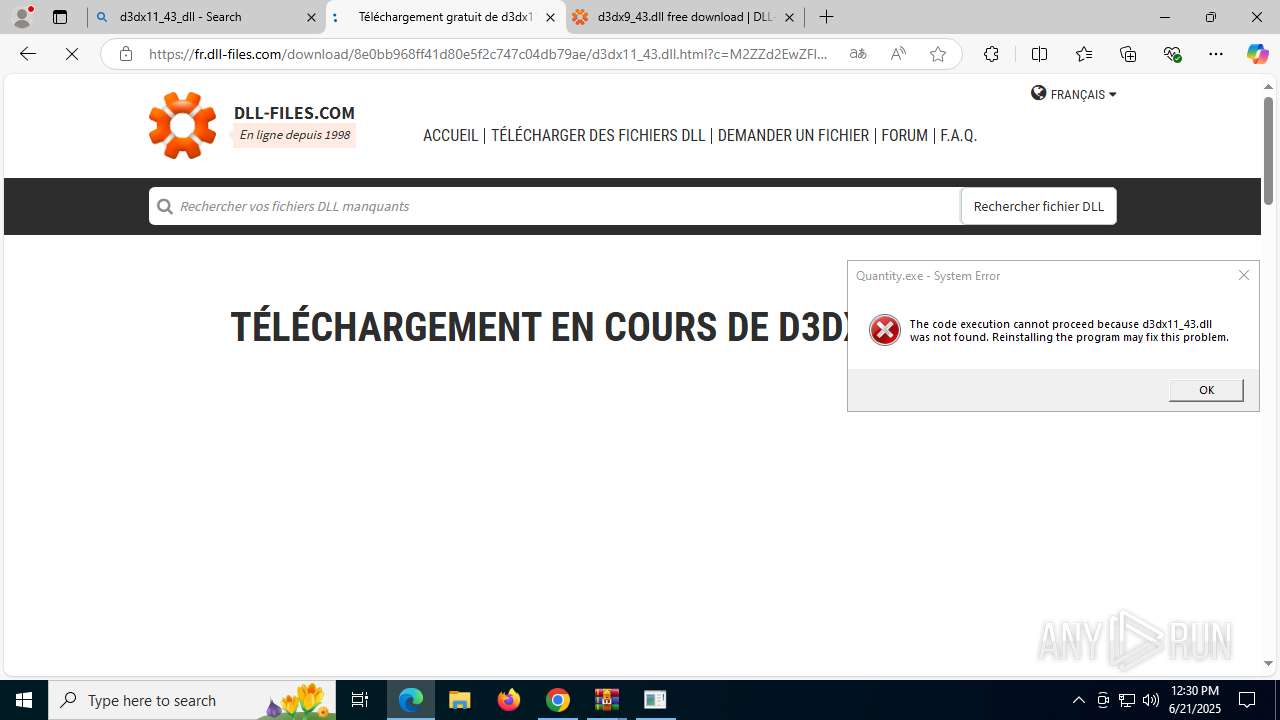View site information lock icon
Image resolution: width=1280 pixels, height=720 pixels.
(x=125, y=54)
